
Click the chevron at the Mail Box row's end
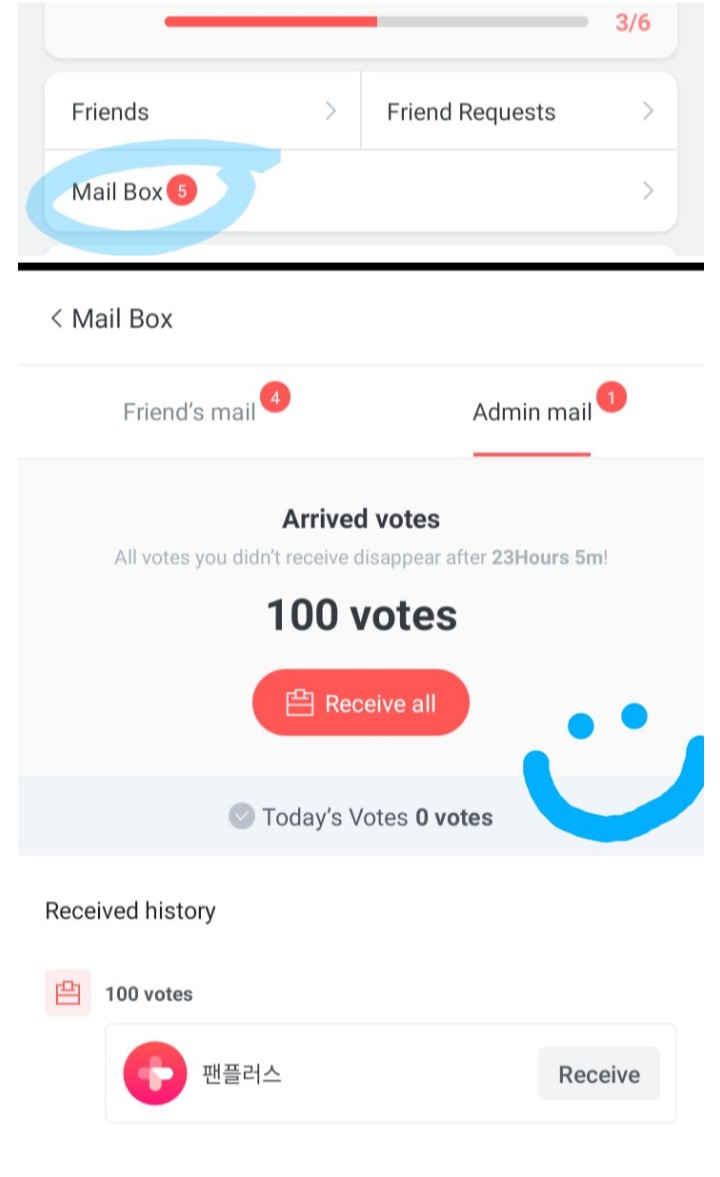[x=648, y=191]
